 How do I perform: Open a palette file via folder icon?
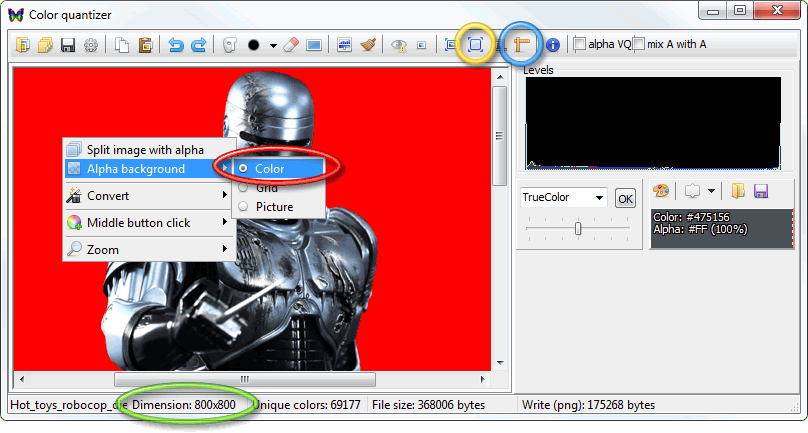pyautogui.click(x=738, y=191)
